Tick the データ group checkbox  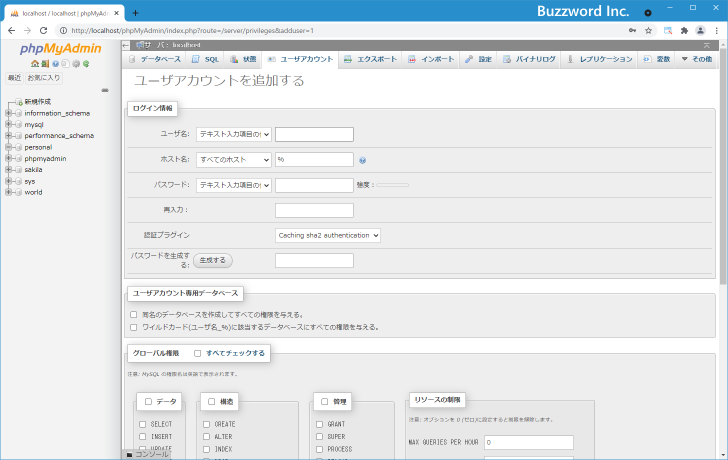(x=149, y=402)
